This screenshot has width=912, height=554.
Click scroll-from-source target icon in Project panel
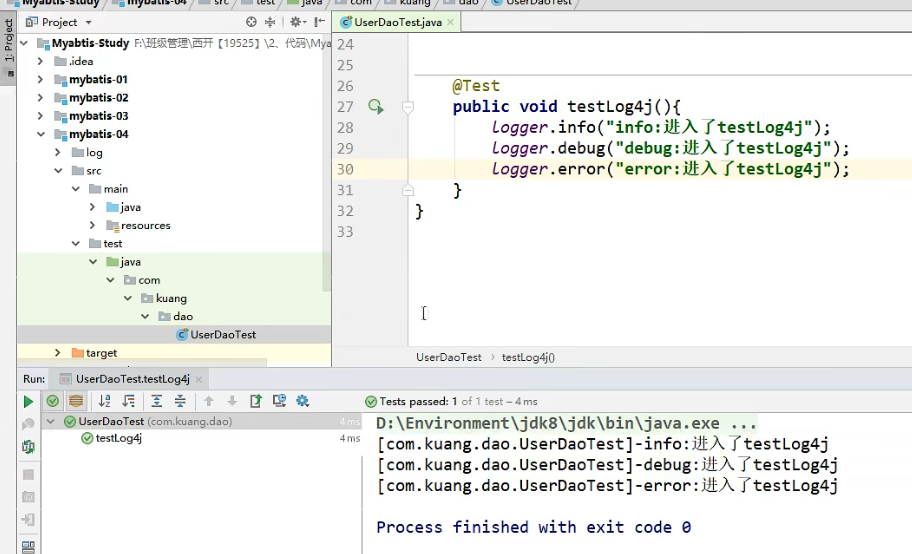tap(251, 22)
